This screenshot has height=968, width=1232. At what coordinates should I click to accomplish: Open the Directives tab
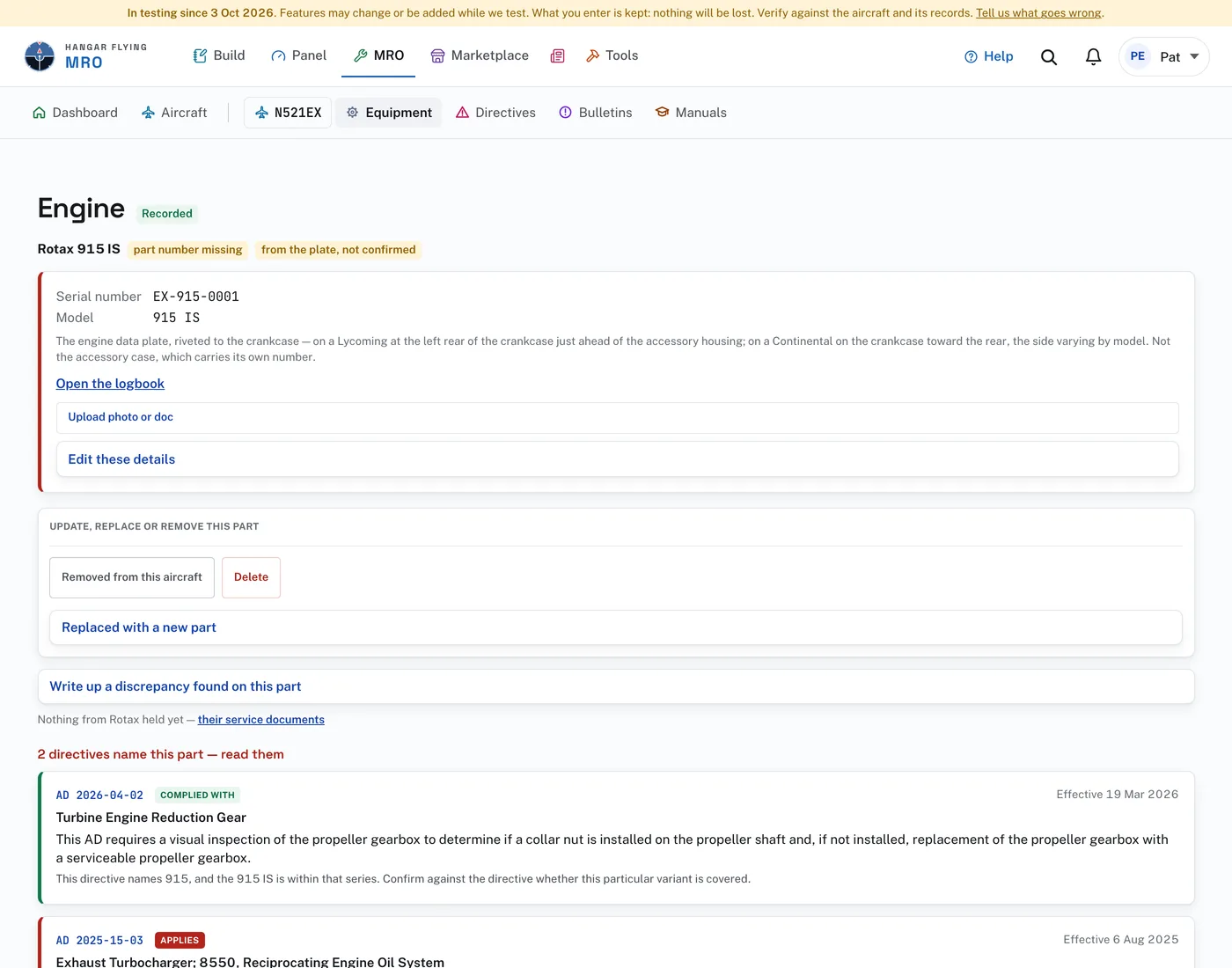495,113
